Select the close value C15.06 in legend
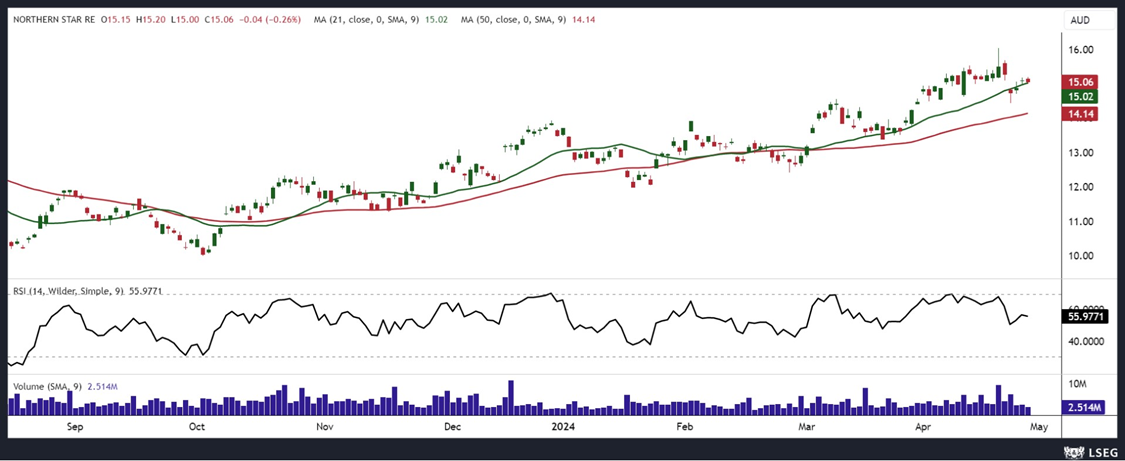The image size is (1125, 461). point(218,21)
